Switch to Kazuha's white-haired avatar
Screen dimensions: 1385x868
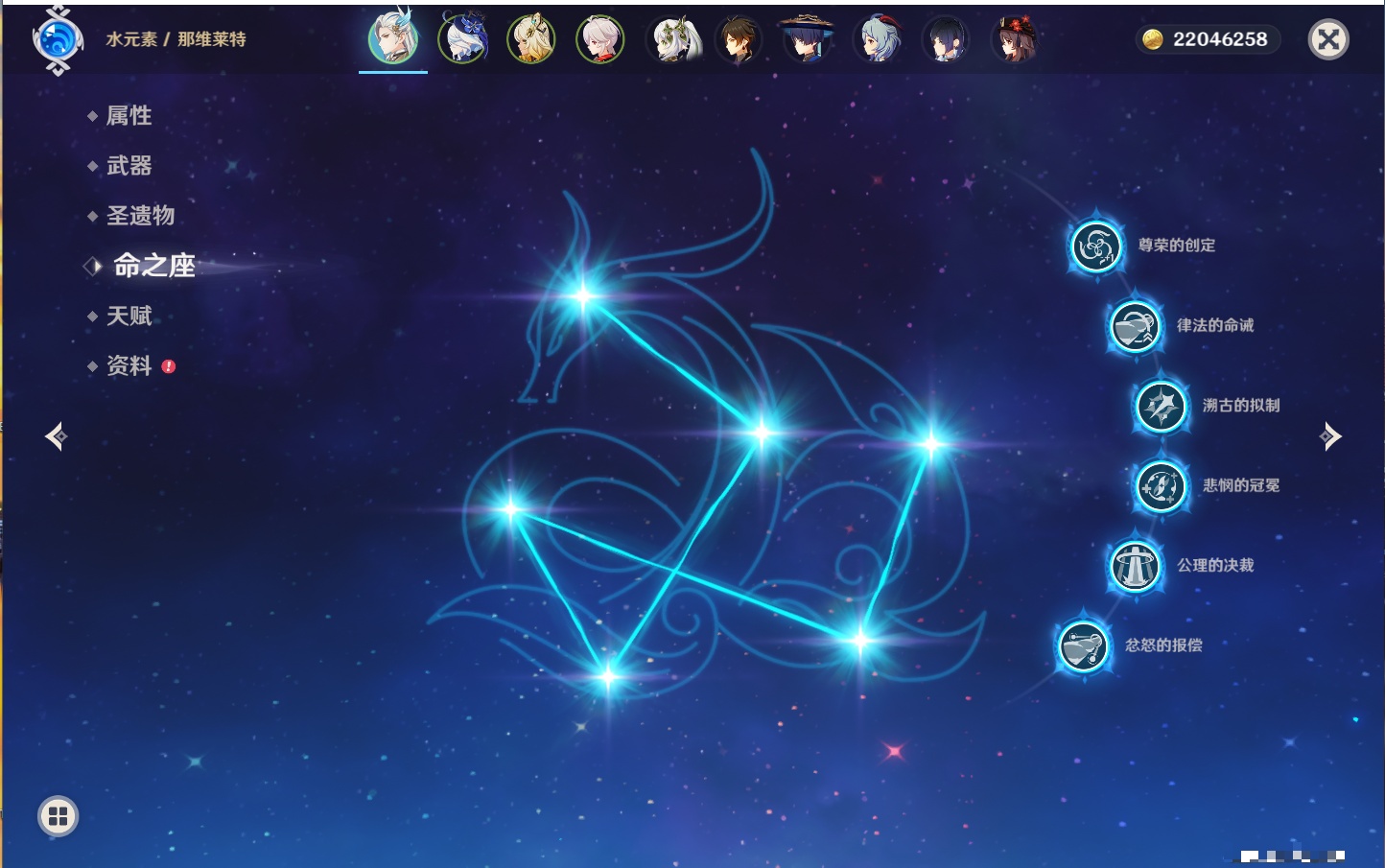pos(600,39)
